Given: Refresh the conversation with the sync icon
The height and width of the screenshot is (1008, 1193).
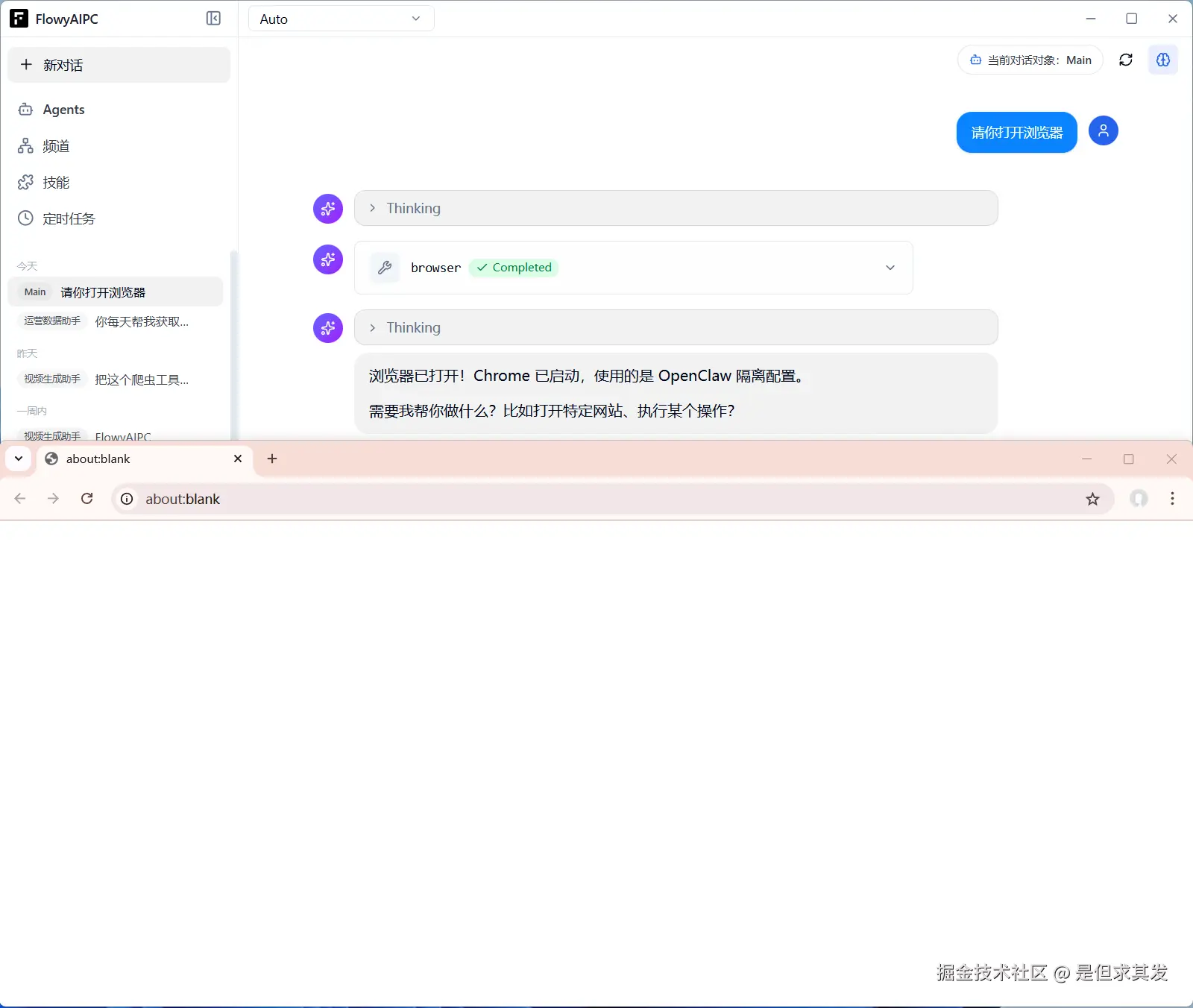Looking at the screenshot, I should (x=1126, y=60).
